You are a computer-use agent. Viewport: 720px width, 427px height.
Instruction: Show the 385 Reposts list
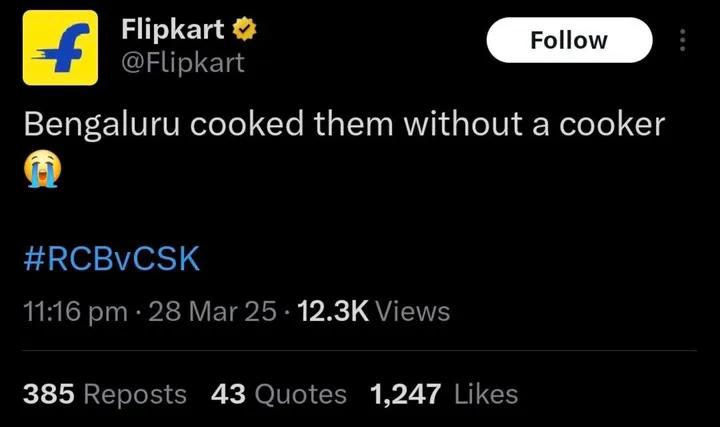coord(104,394)
